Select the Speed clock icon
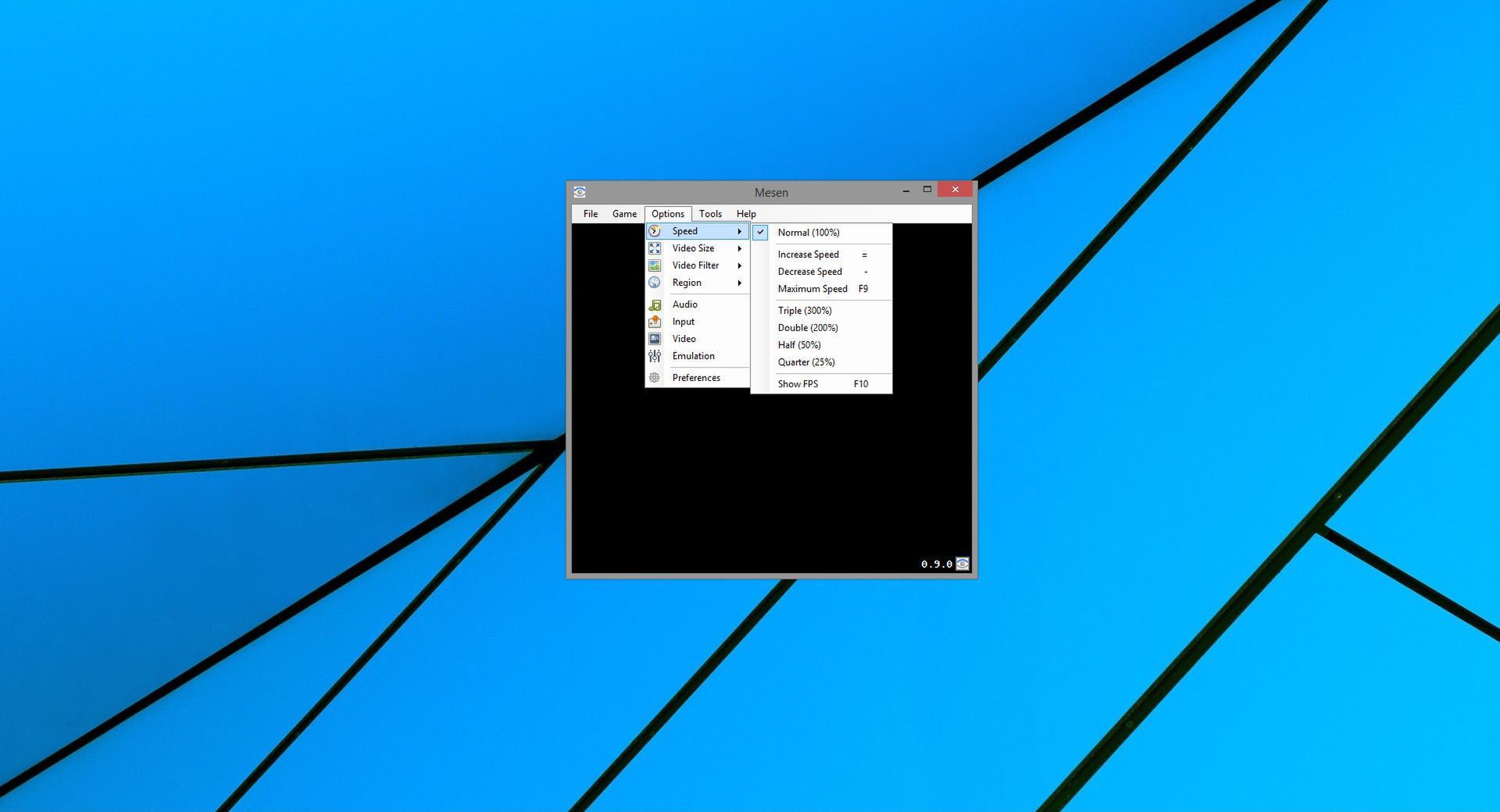Image resolution: width=1500 pixels, height=812 pixels. point(655,231)
